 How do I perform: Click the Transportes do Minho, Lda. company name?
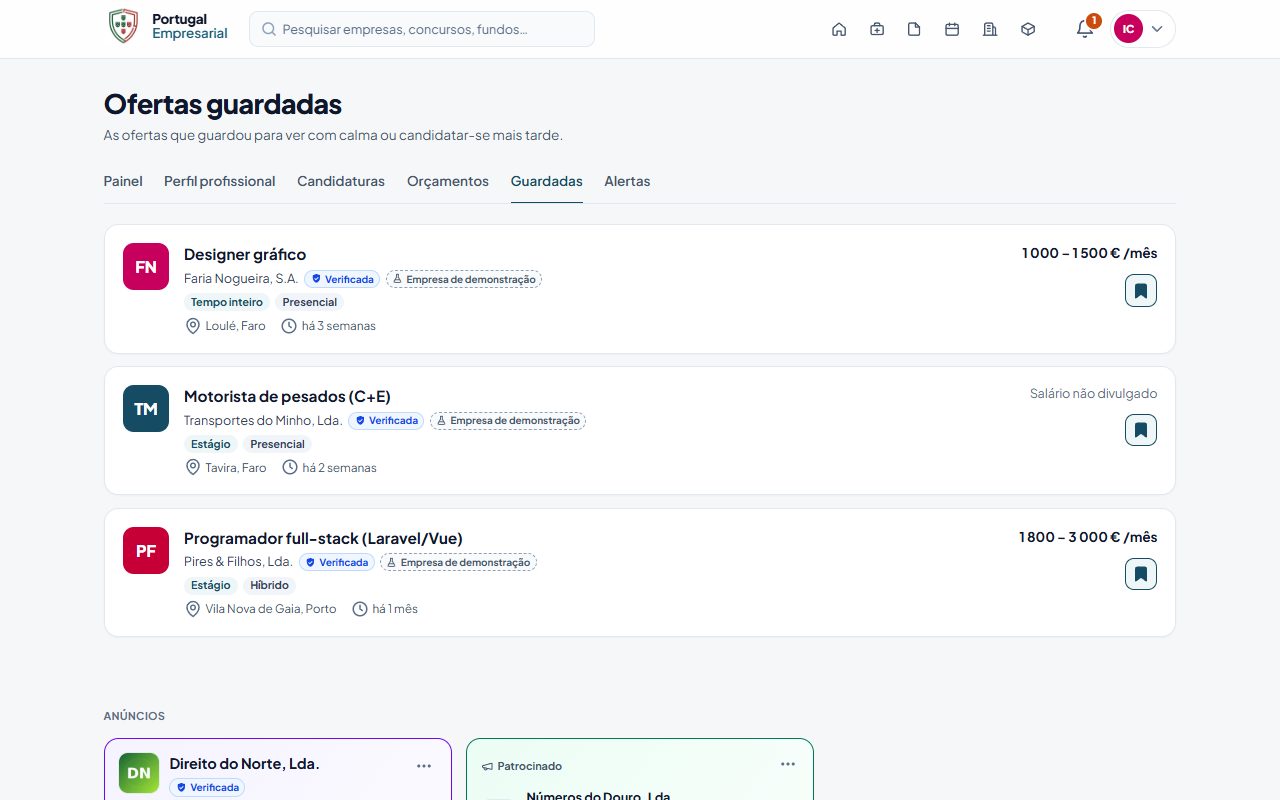263,421
